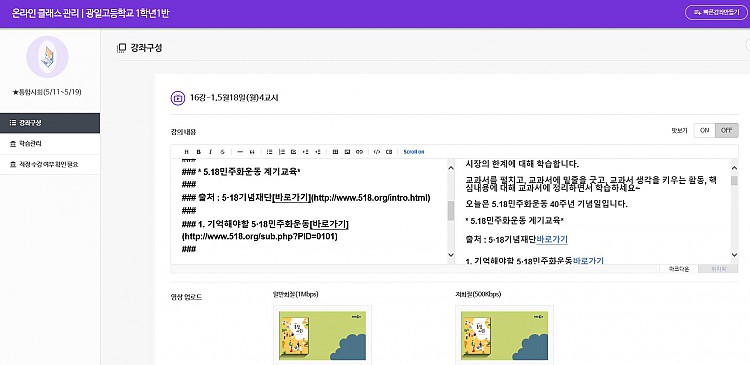Image resolution: width=750 pixels, height=365 pixels.
Task: Click the header title '온라인 클래스 관리'
Action: tap(44, 13)
